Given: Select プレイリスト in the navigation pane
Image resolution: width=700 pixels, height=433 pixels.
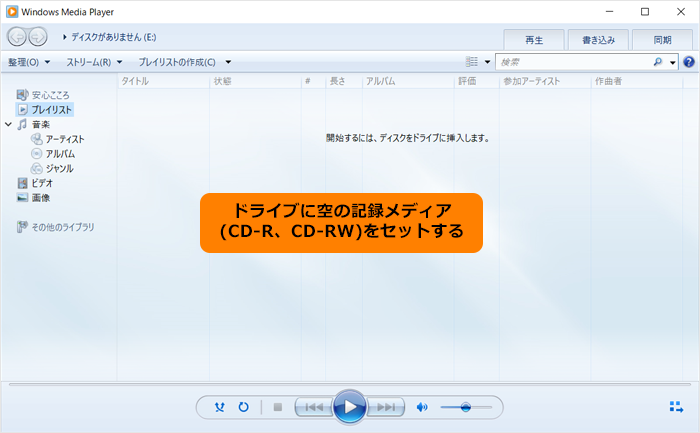Looking at the screenshot, I should tap(51, 110).
